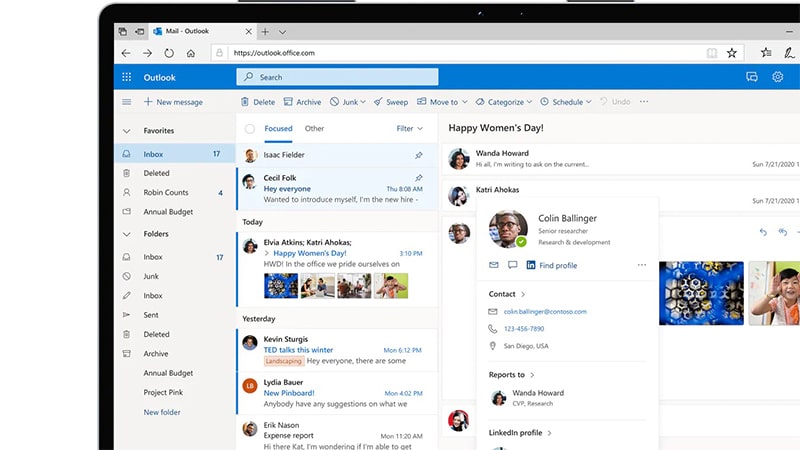Select the Mail - Outlook browser tab
The image size is (800, 450).
click(203, 31)
